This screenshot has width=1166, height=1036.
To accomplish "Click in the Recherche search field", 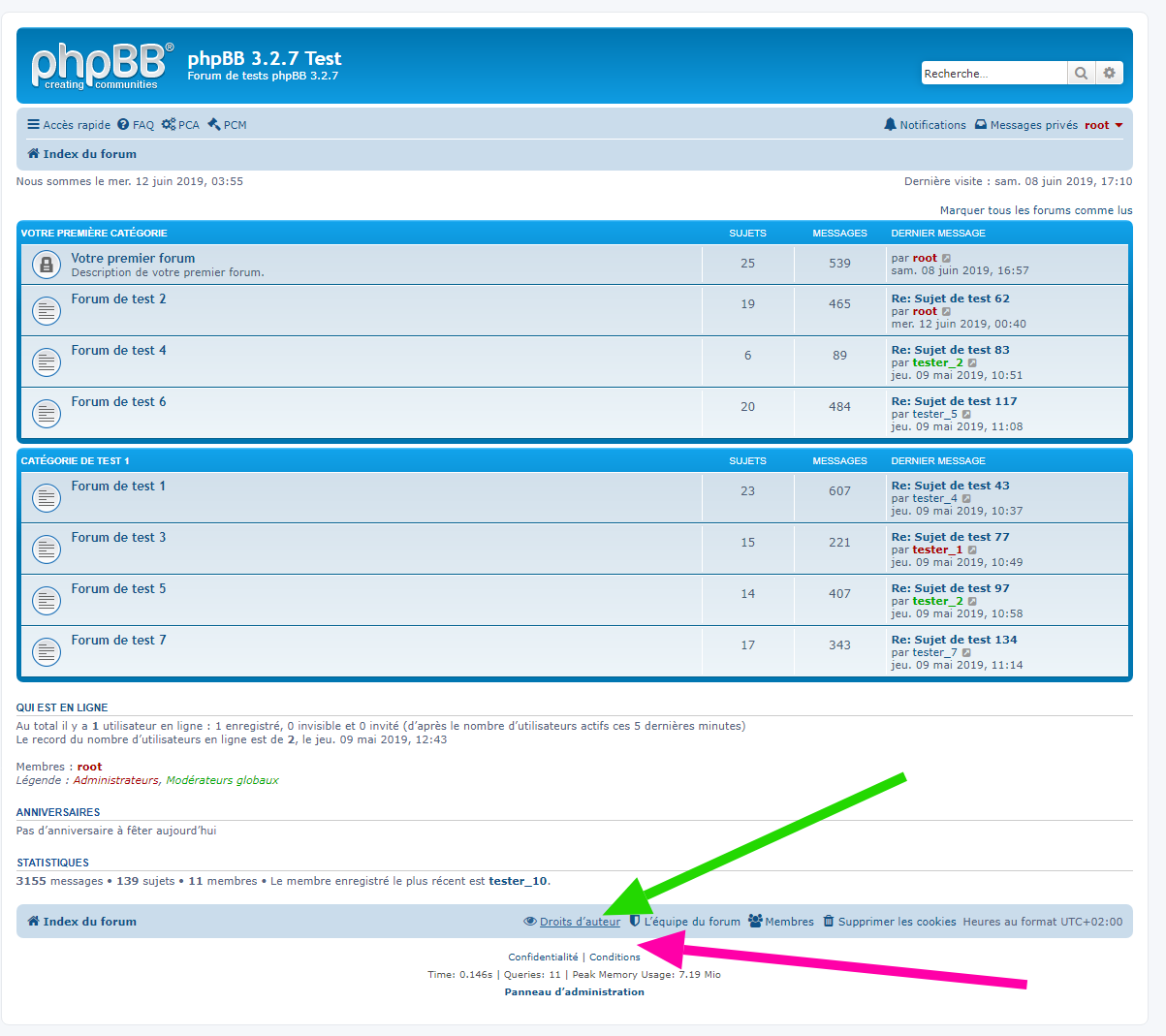I will coord(993,74).
